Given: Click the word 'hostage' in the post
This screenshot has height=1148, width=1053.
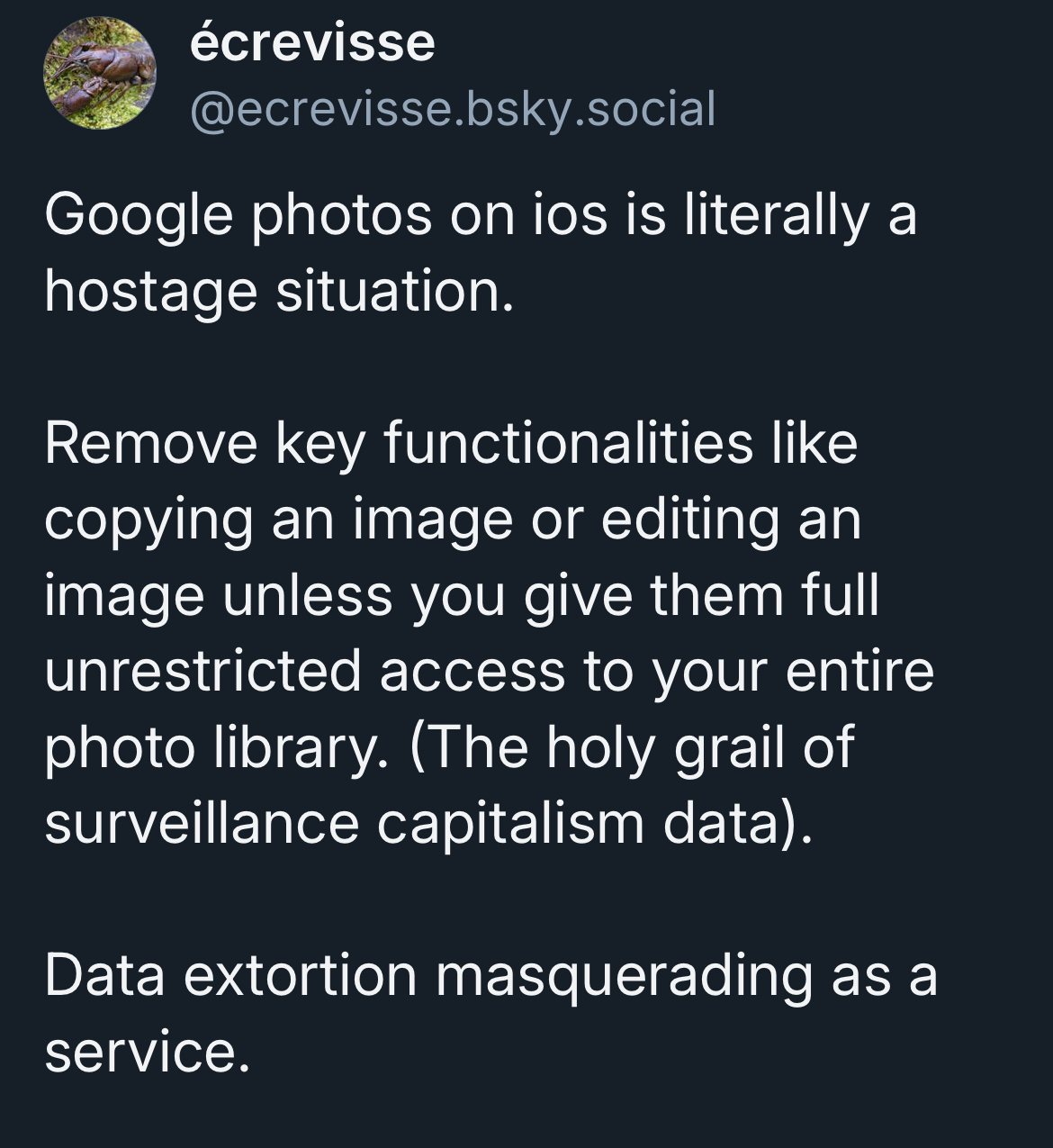Looking at the screenshot, I should pos(150,292).
